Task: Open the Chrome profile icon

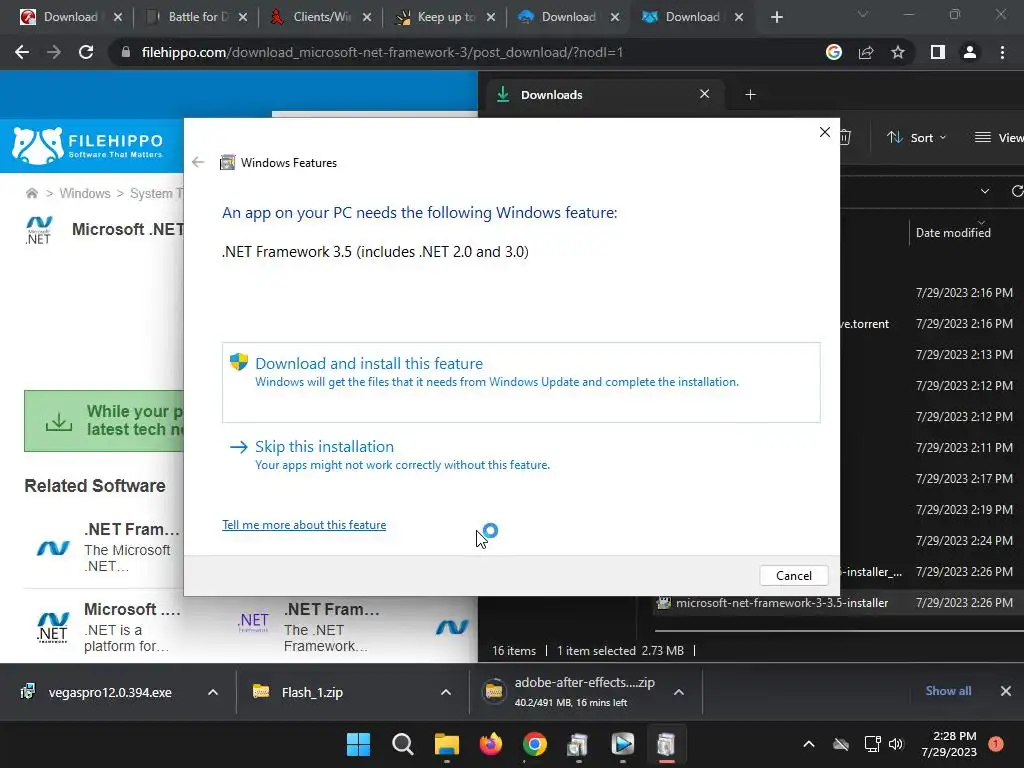Action: [x=970, y=52]
